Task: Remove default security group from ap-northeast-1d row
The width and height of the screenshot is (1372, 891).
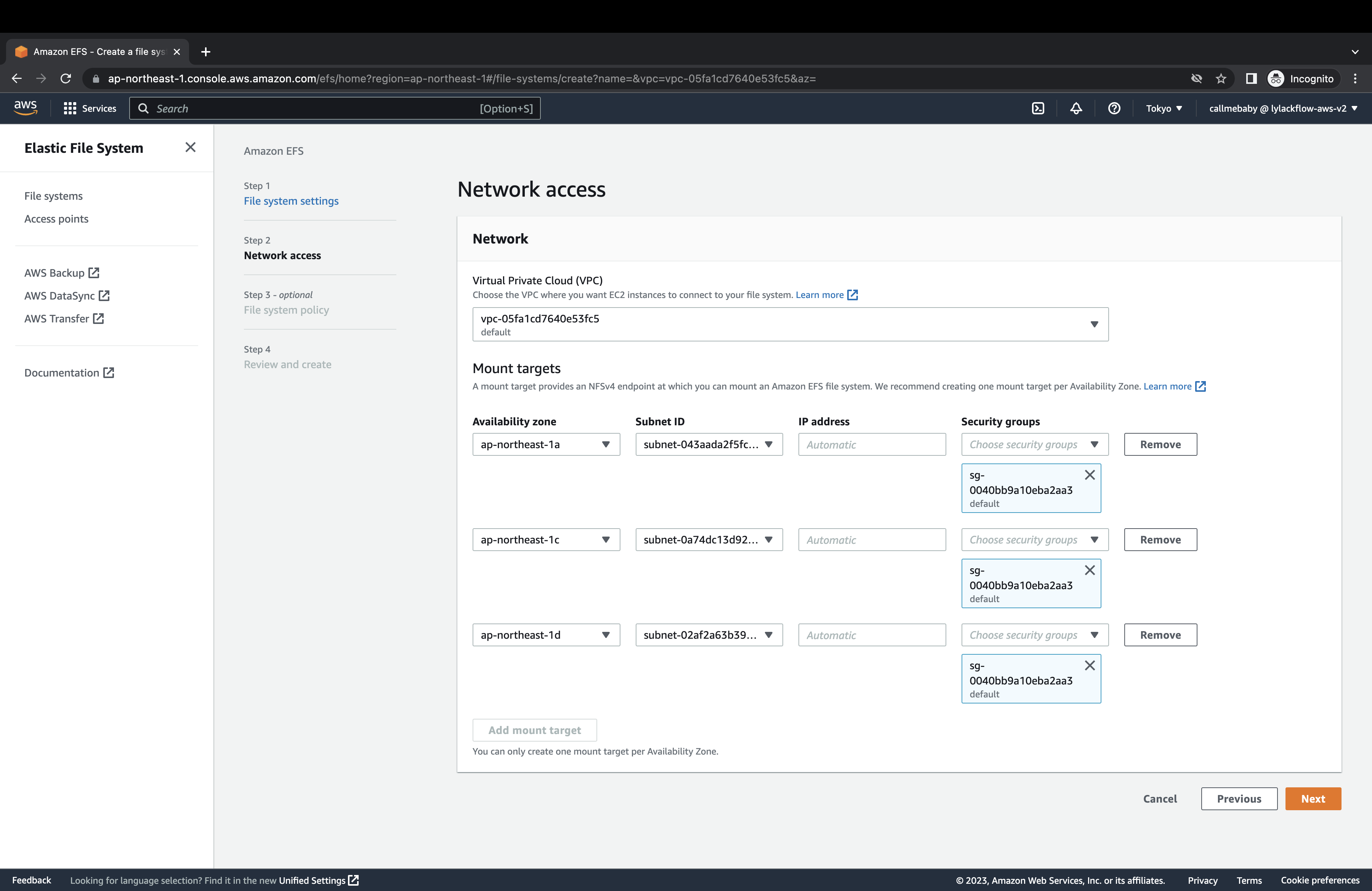Action: click(1090, 665)
